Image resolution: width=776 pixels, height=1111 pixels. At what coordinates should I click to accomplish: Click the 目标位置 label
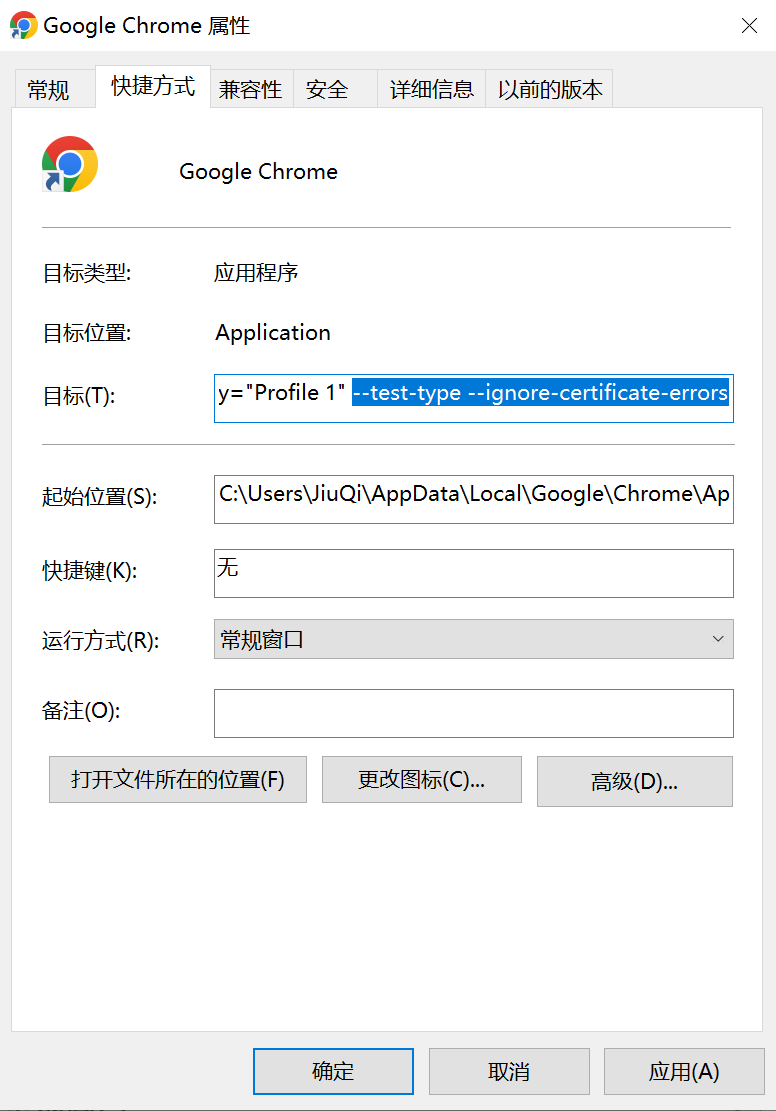pyautogui.click(x=87, y=333)
